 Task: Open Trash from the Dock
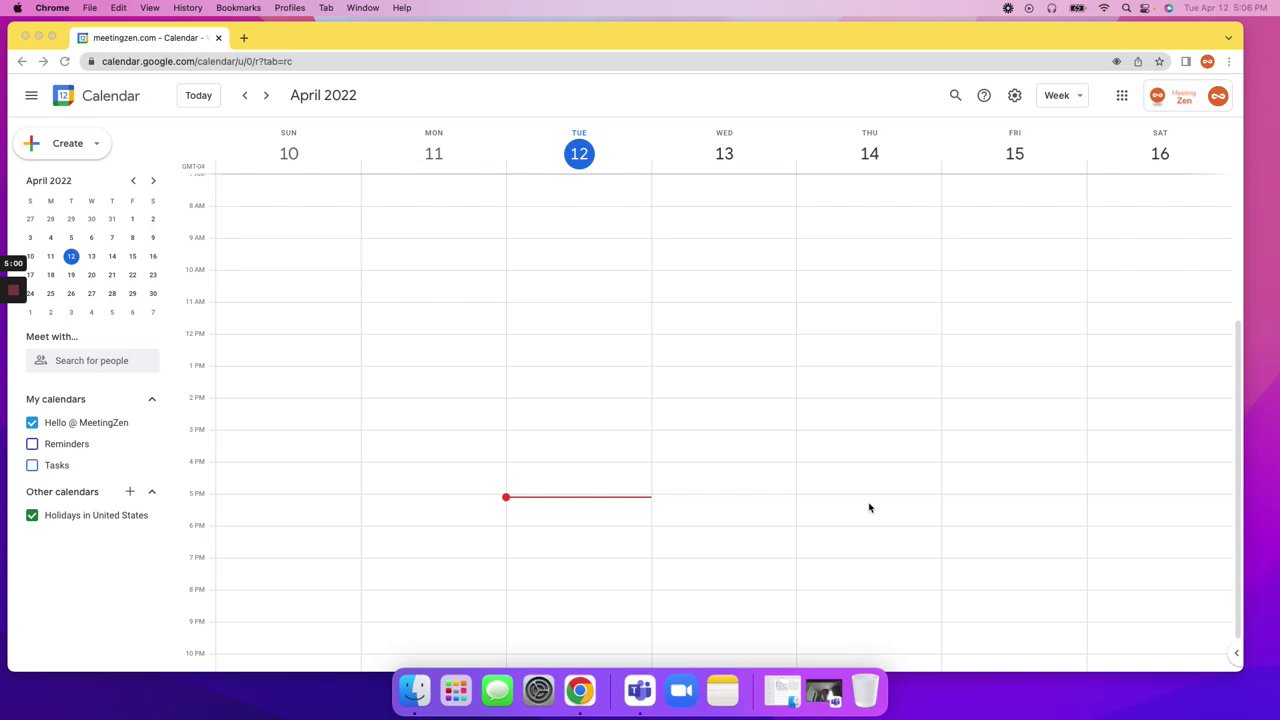865,691
